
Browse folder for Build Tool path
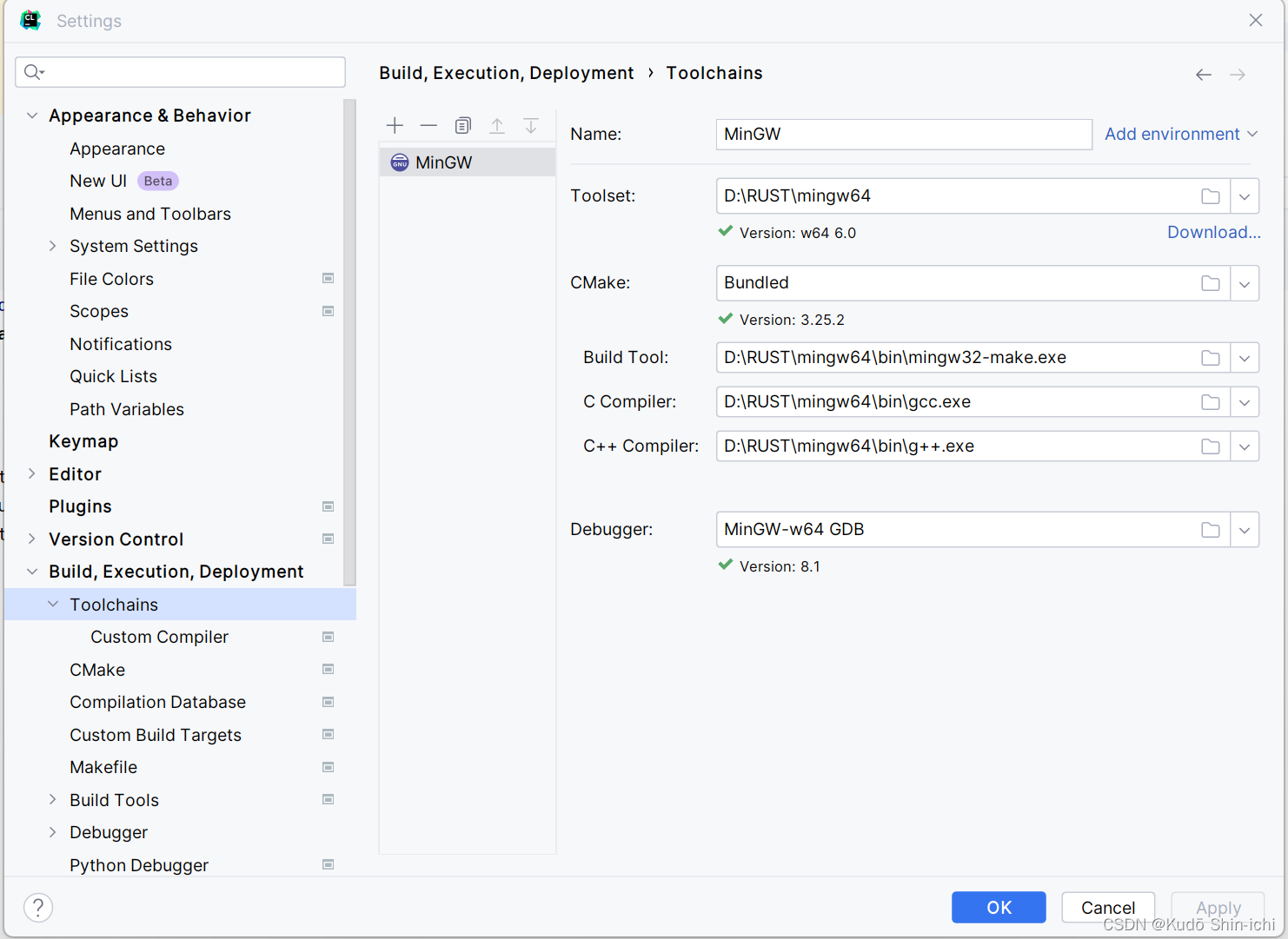(x=1211, y=358)
